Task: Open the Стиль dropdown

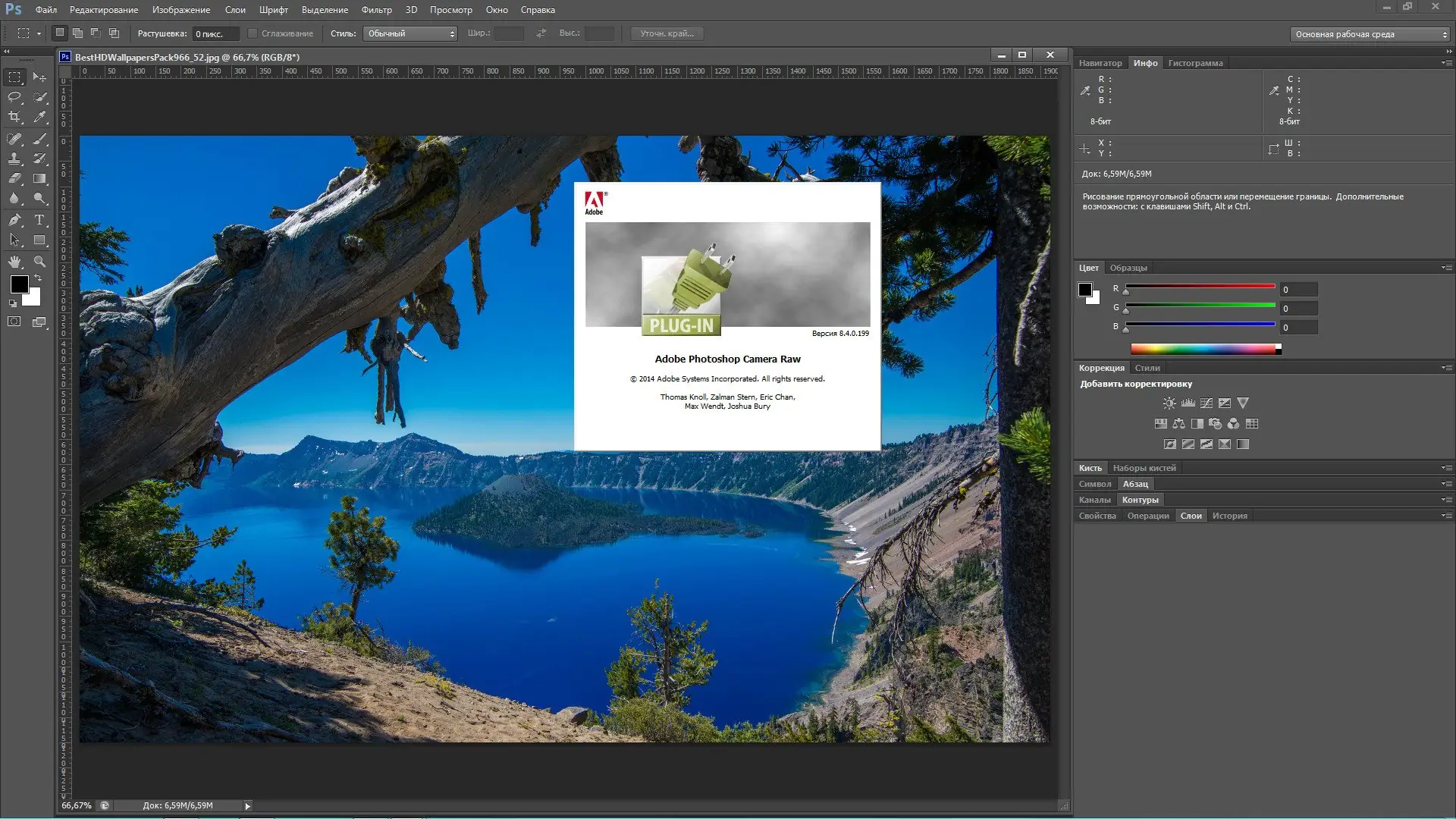Action: [x=410, y=33]
